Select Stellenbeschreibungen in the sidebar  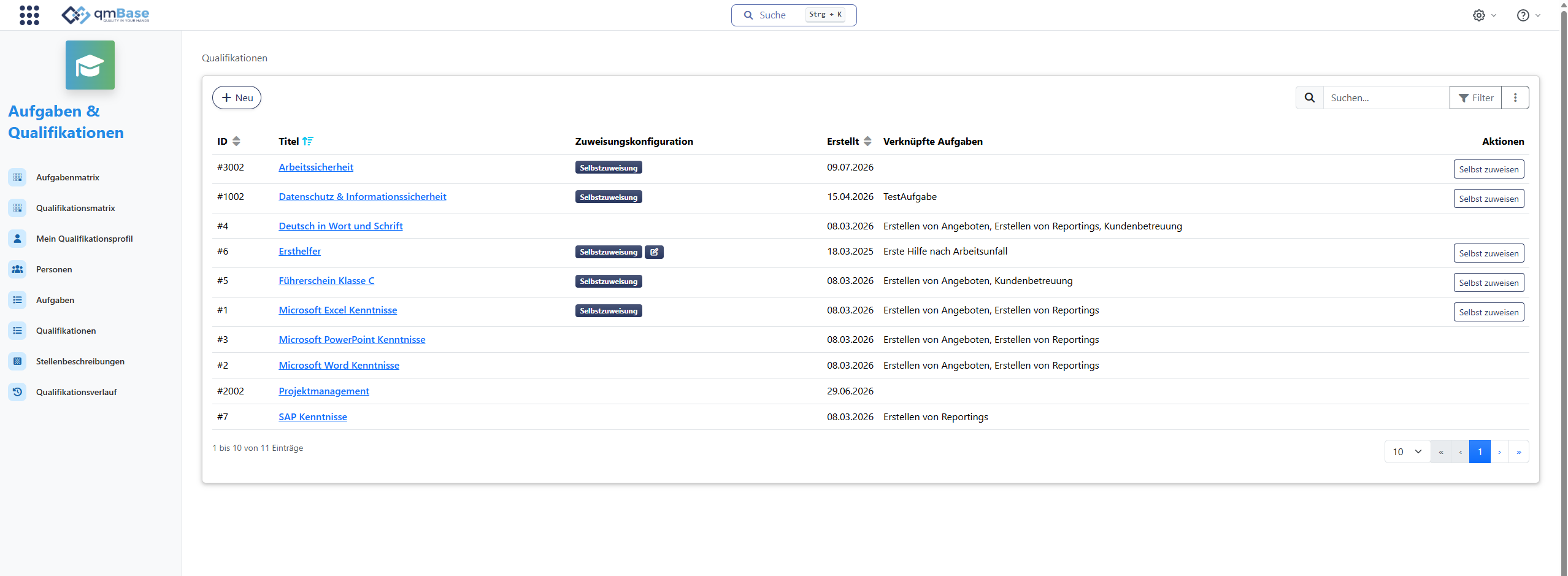pos(80,361)
